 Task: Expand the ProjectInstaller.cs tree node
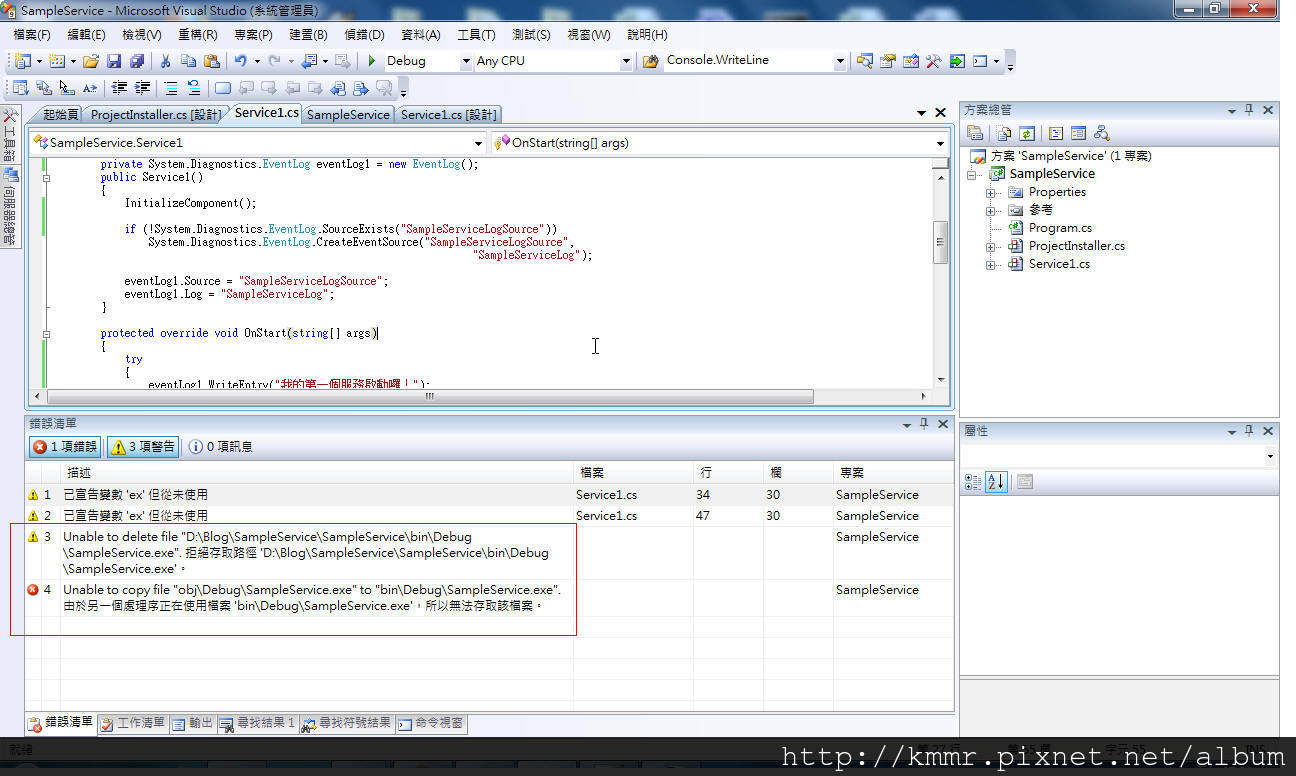coord(991,246)
